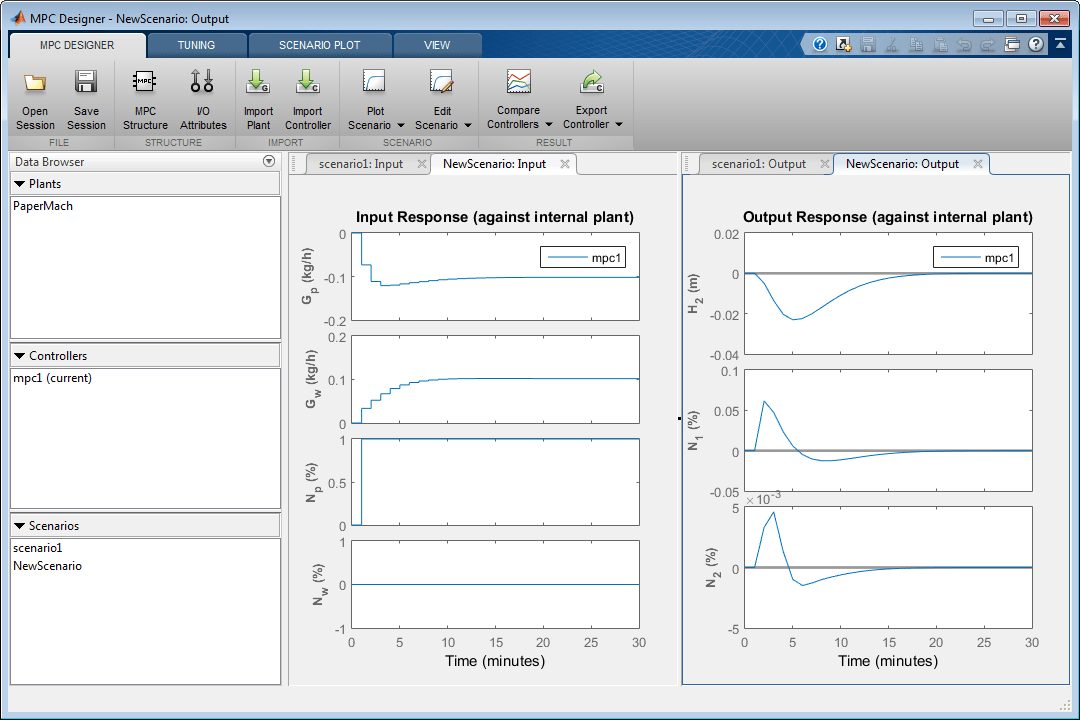Screen dimensions: 1080x720
Task: Collapse the Scenarios section
Action: pos(19,526)
